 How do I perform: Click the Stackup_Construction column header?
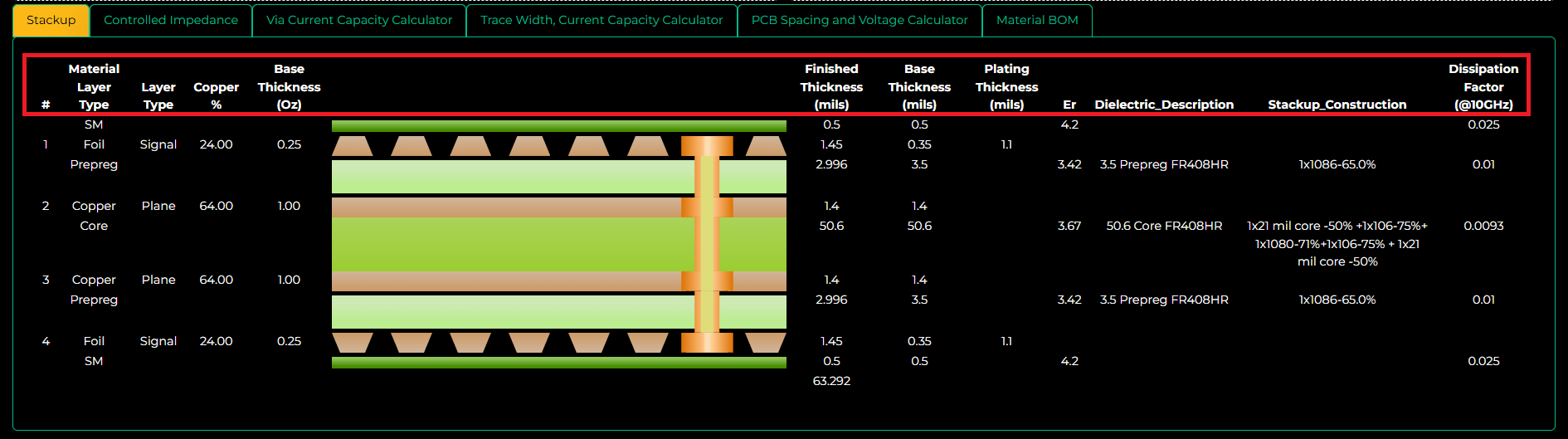click(x=1337, y=105)
